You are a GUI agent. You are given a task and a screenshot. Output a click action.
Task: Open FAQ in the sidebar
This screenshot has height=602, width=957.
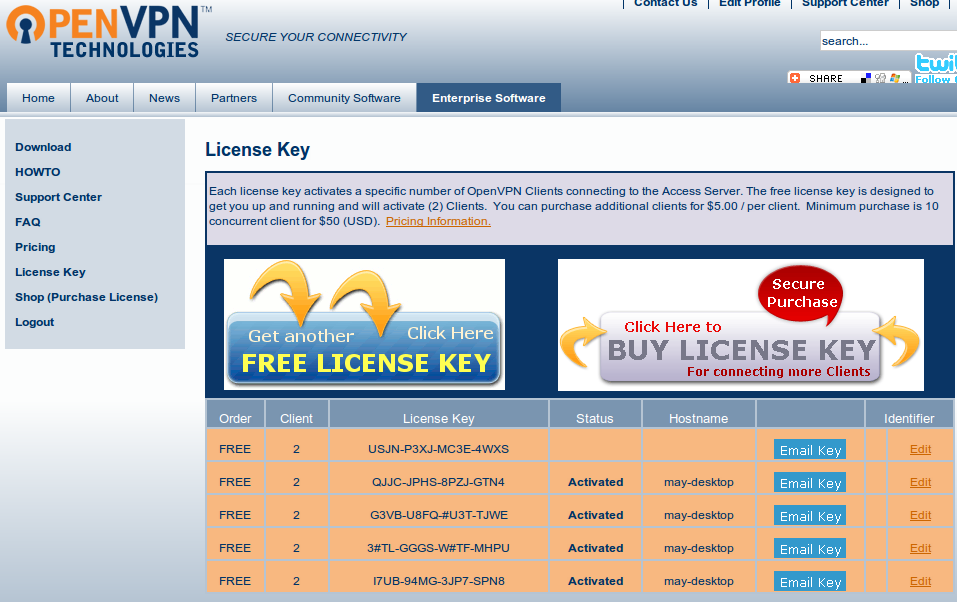[28, 222]
